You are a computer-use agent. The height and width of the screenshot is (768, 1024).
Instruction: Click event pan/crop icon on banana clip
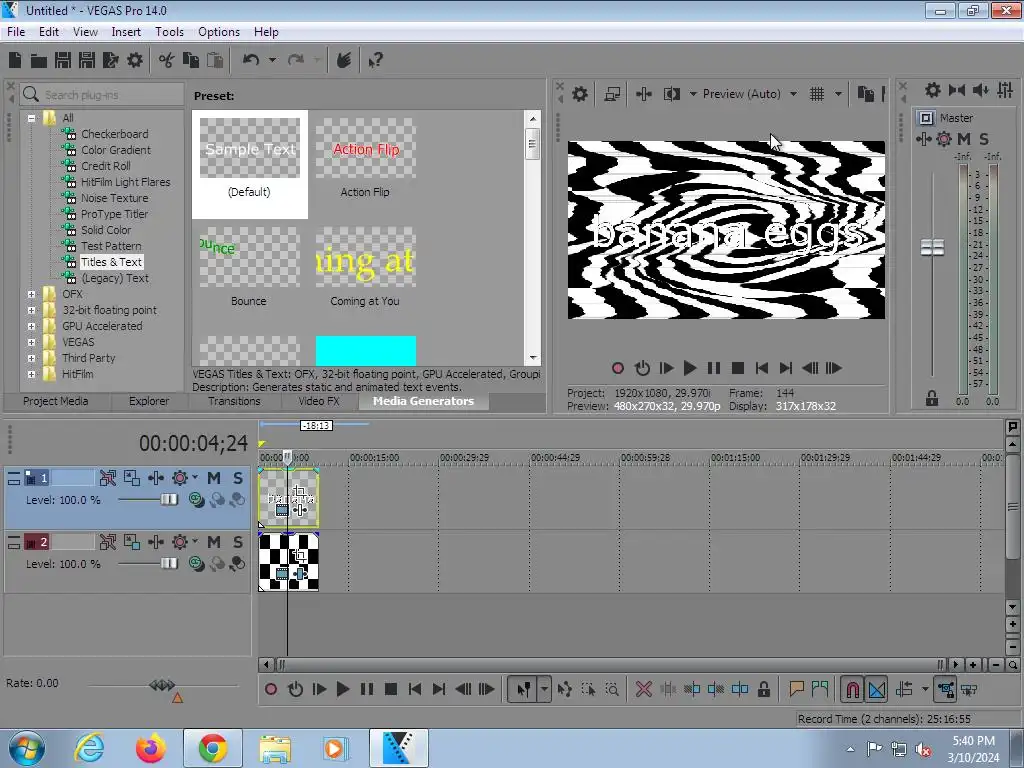click(x=299, y=490)
